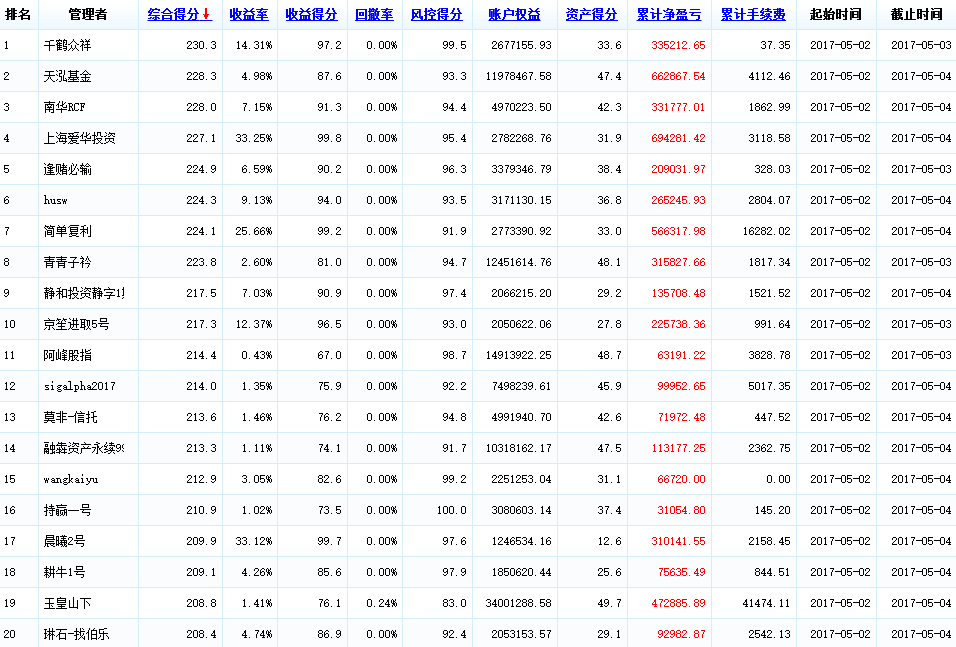Click return rate 33.12%
The image size is (956, 647).
[254, 542]
